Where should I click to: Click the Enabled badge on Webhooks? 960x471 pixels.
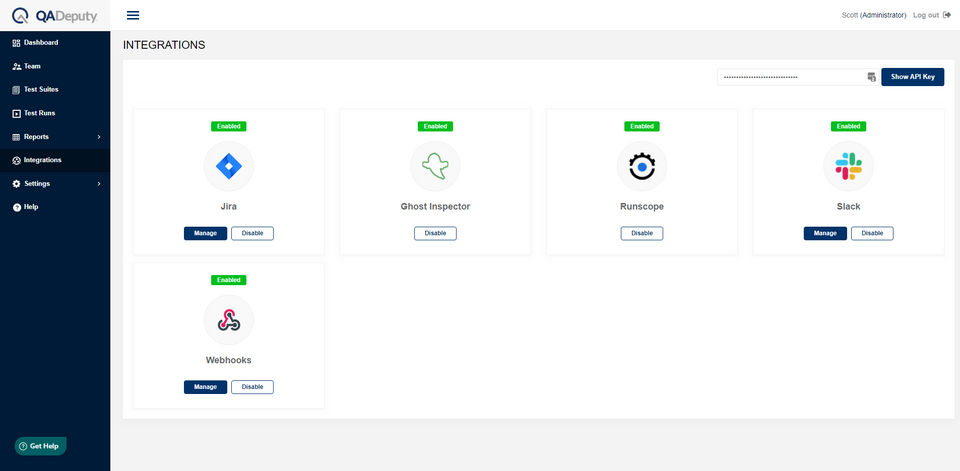[228, 280]
